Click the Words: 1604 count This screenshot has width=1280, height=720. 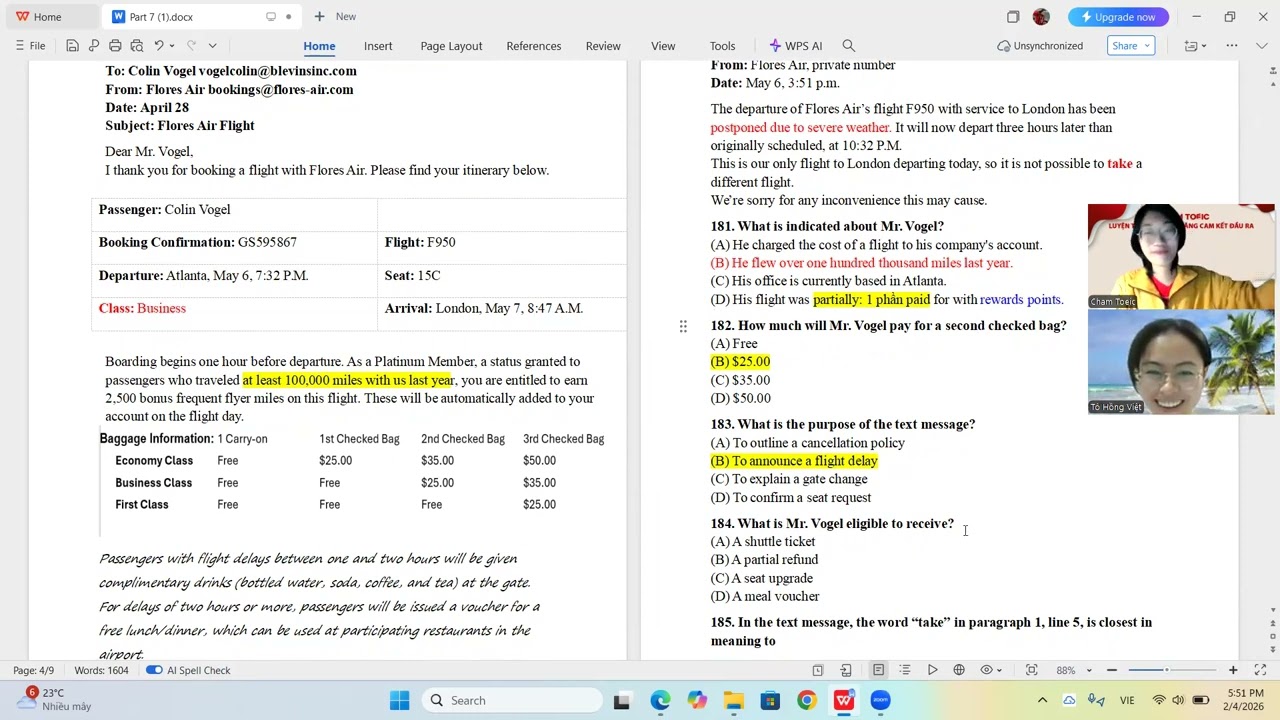pyautogui.click(x=101, y=670)
